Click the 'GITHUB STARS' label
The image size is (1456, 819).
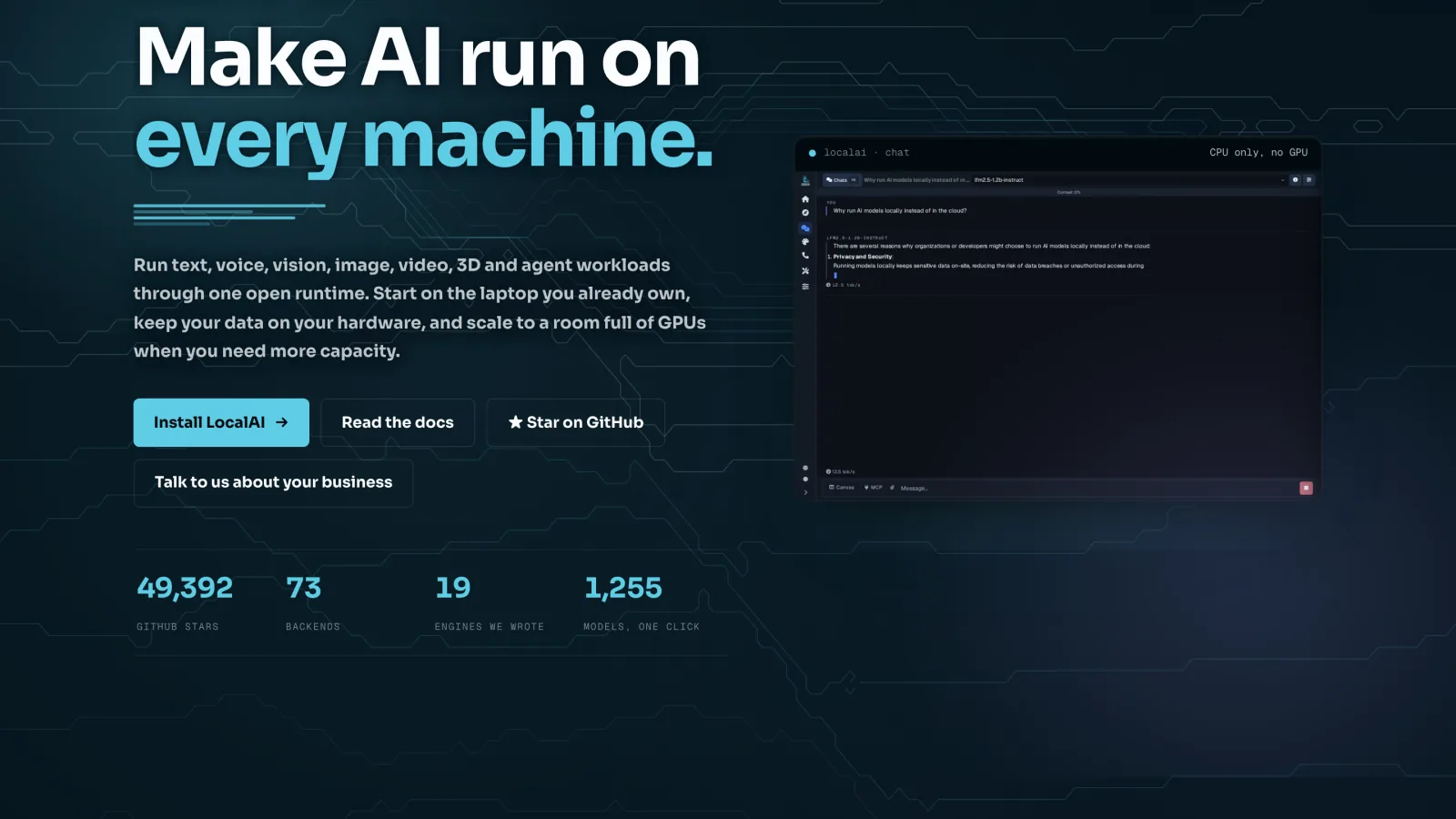click(x=177, y=627)
